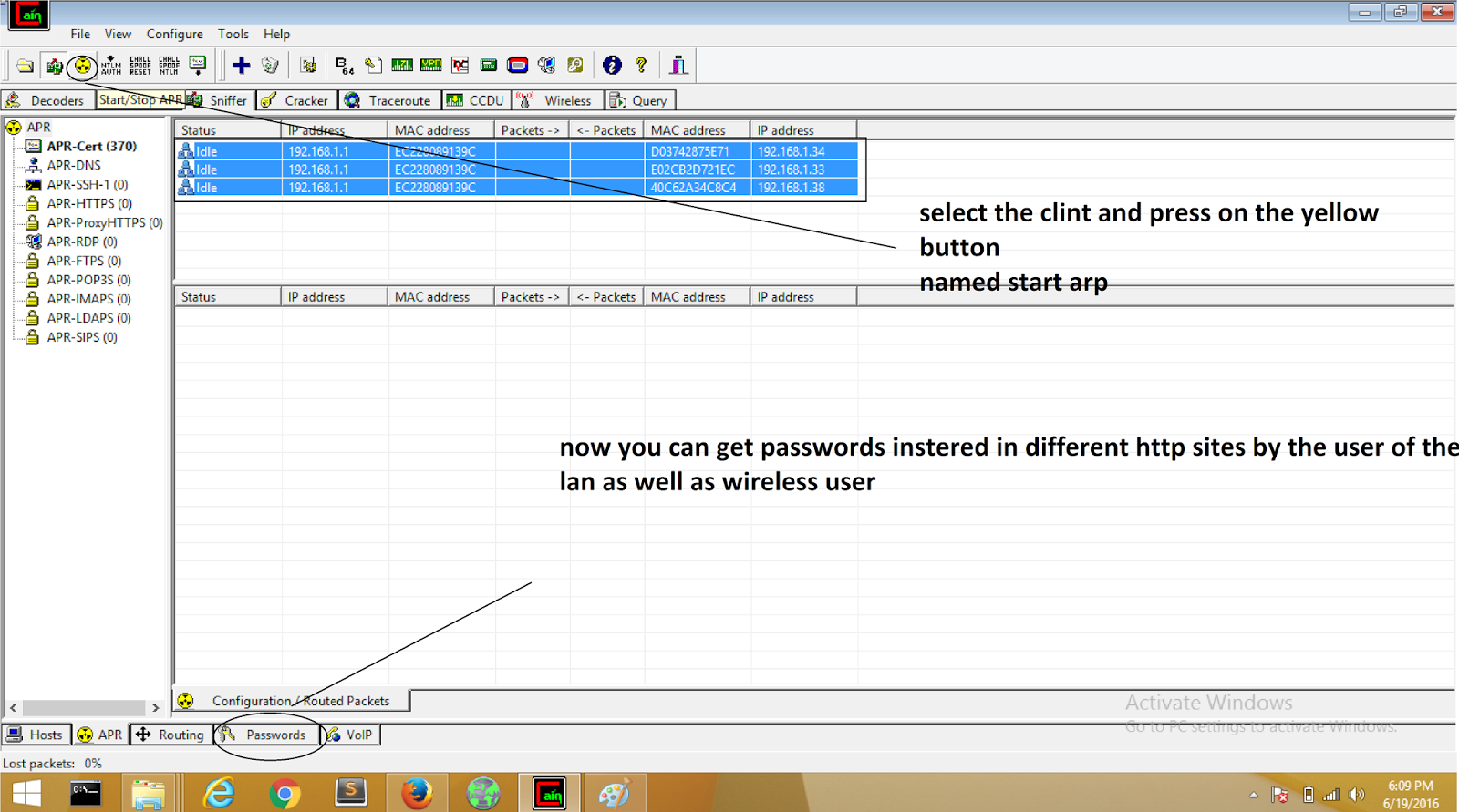Open the Cisco VPN client password decoder icon

[431, 65]
